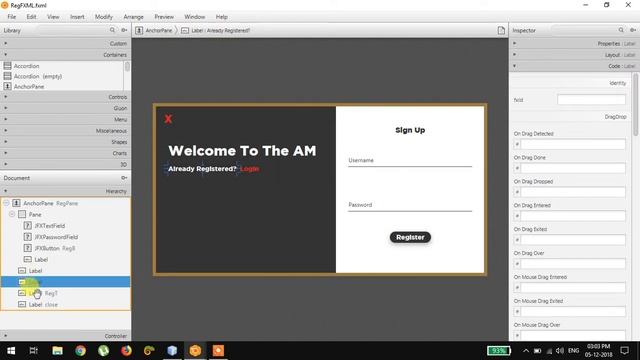This screenshot has width=640, height=360.
Task: Open the Windows Start menu
Action: (x=11, y=351)
